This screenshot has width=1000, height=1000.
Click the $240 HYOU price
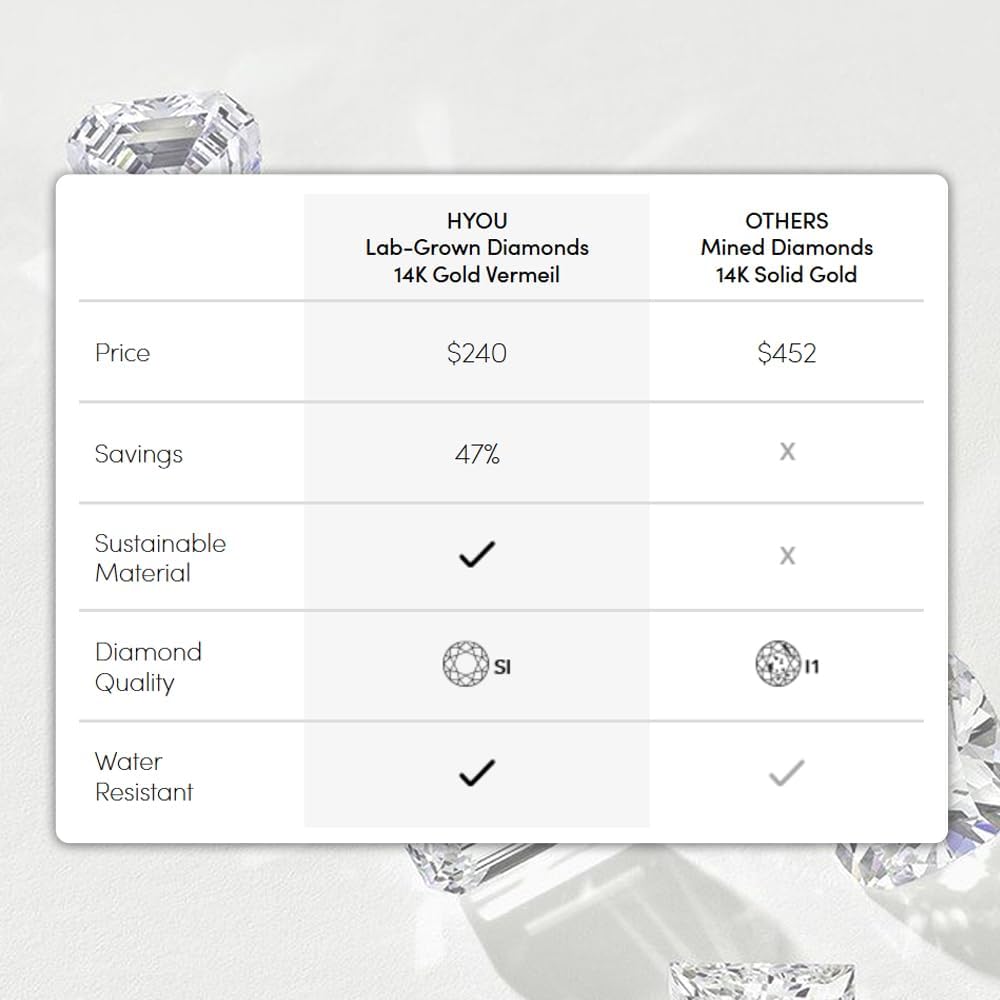click(477, 353)
